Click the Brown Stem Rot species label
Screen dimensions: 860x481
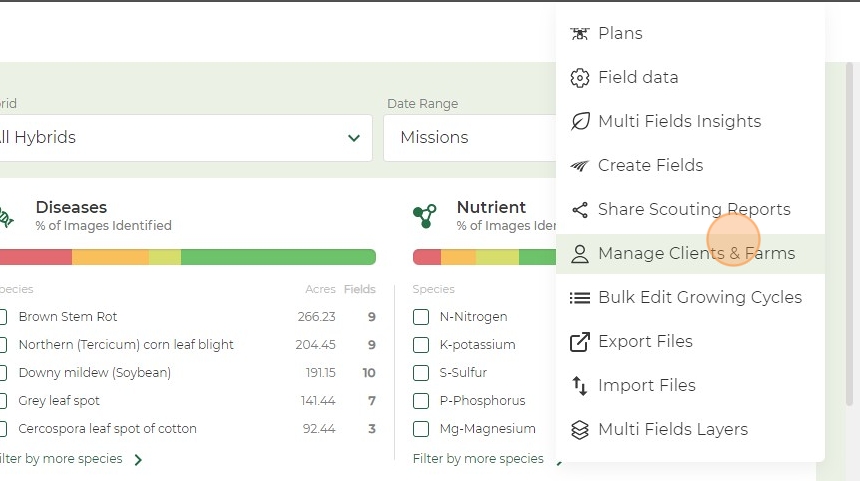(68, 317)
